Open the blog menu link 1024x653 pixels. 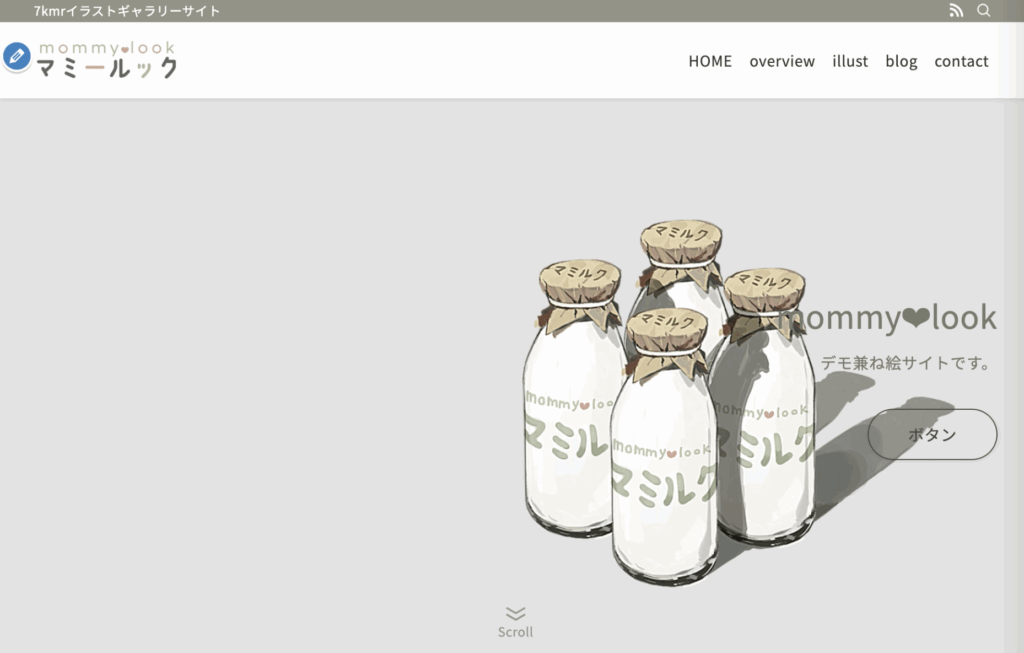[x=901, y=61]
